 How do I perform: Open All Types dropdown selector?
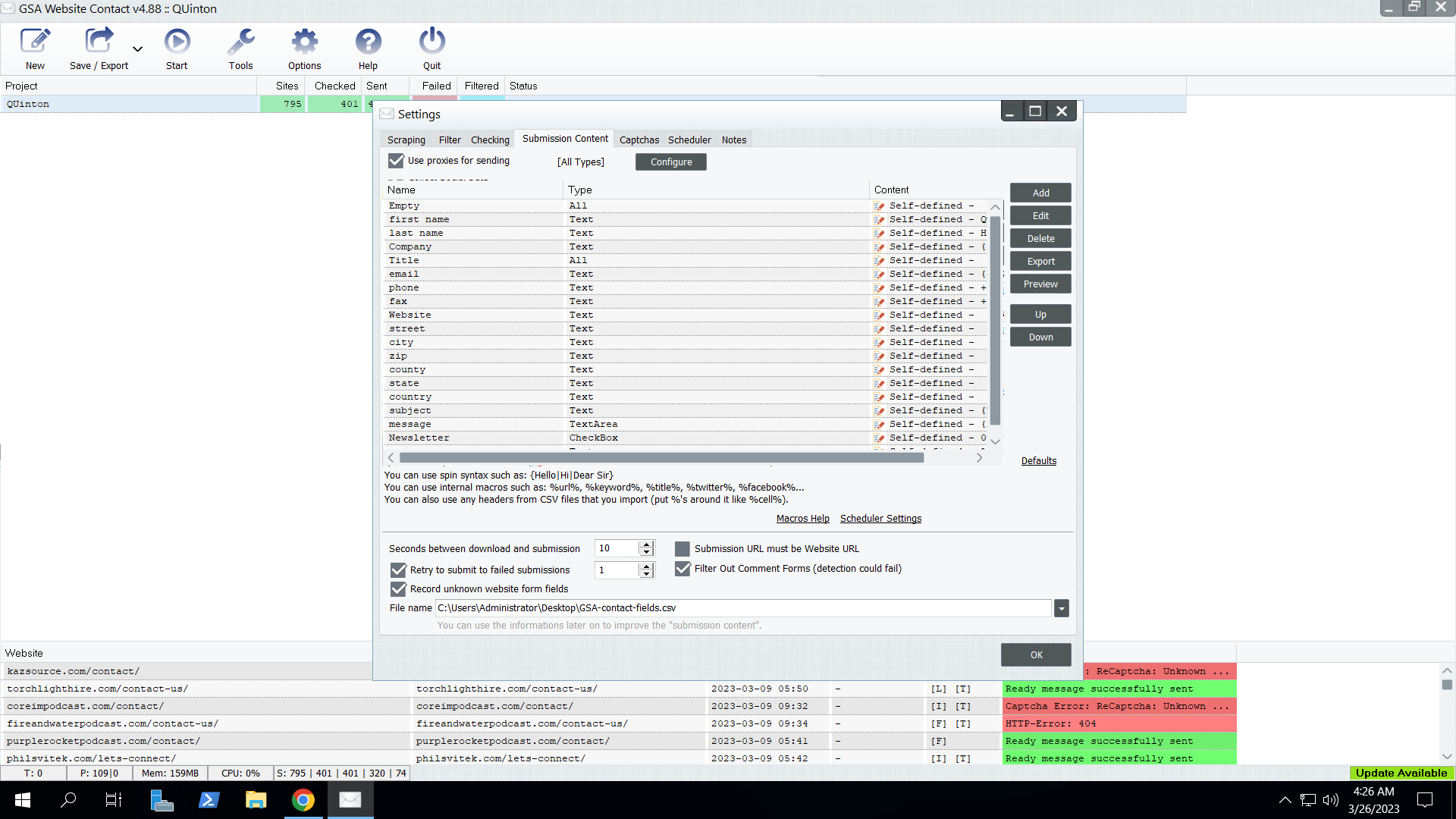[x=581, y=162]
